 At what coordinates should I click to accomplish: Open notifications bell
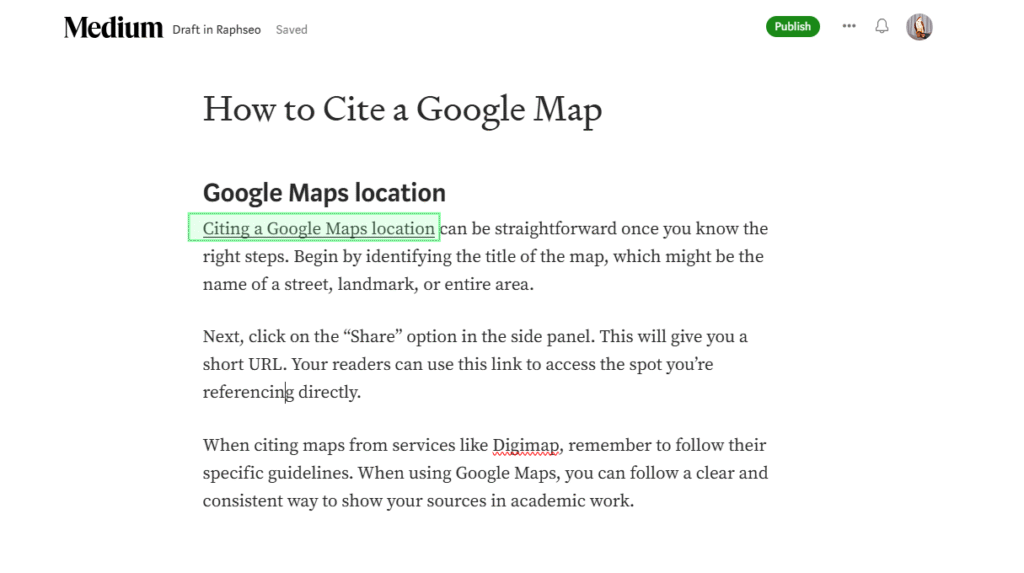[x=882, y=26]
